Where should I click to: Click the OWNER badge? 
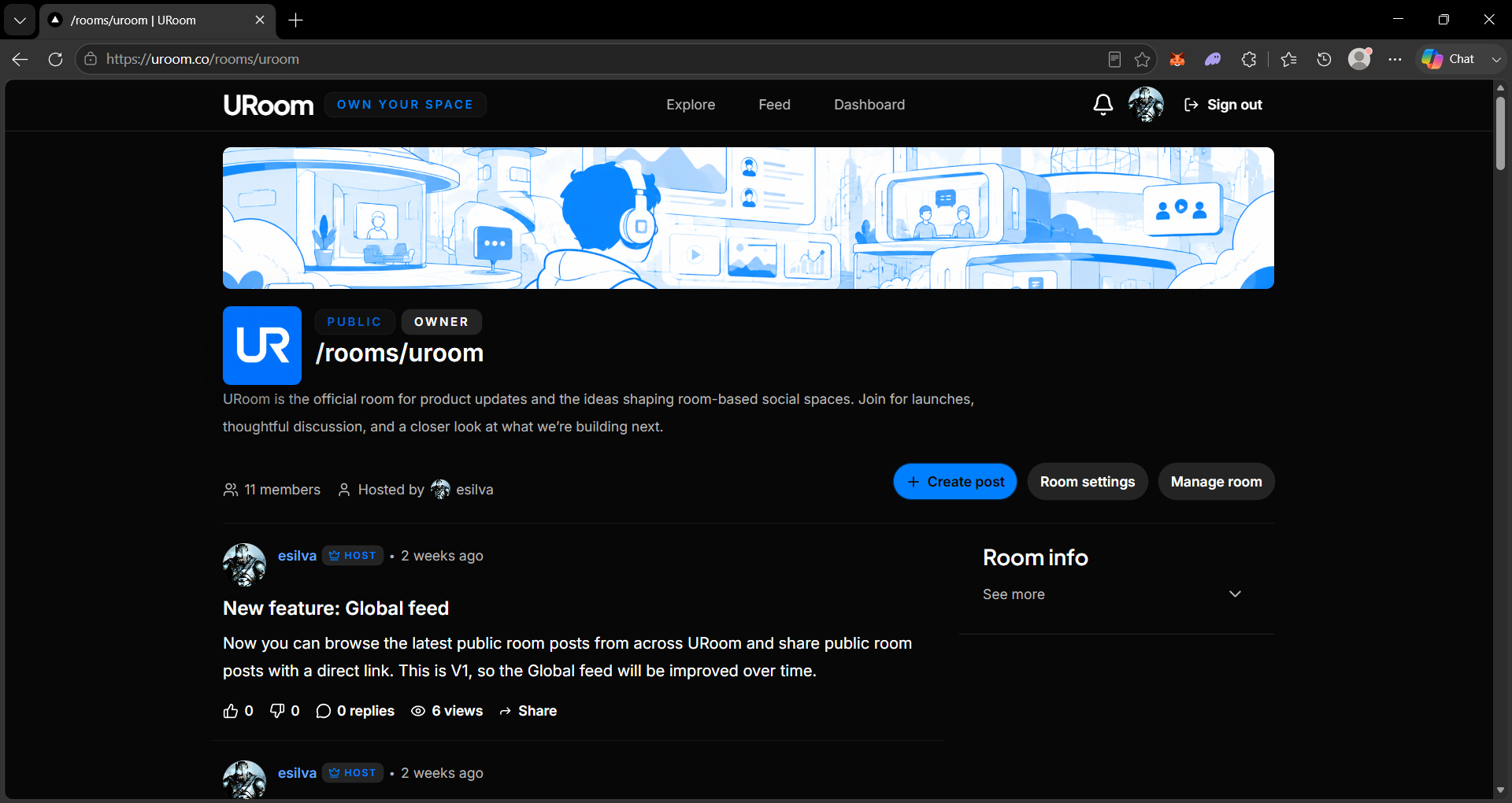tap(441, 322)
